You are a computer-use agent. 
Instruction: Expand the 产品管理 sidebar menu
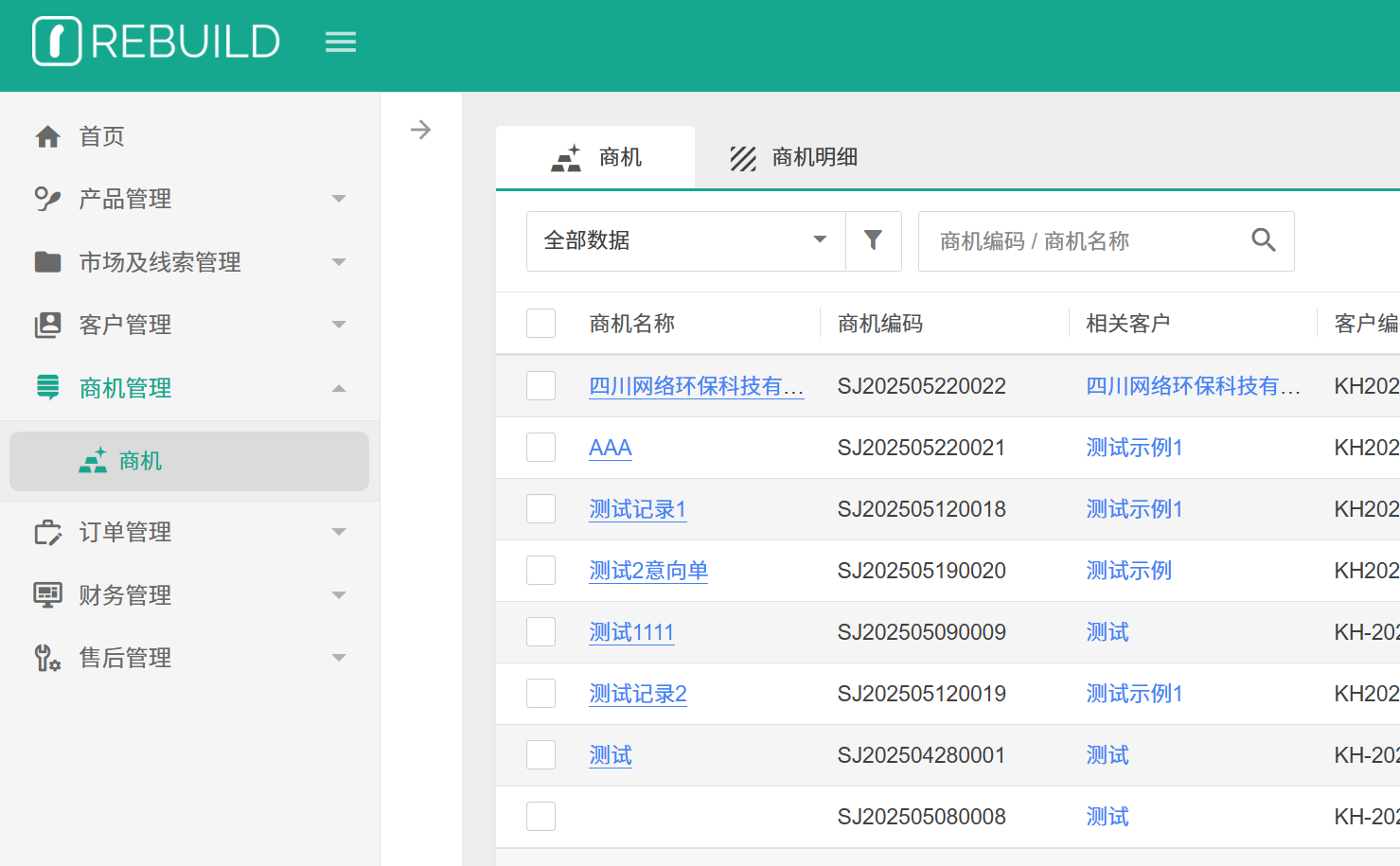pos(189,199)
